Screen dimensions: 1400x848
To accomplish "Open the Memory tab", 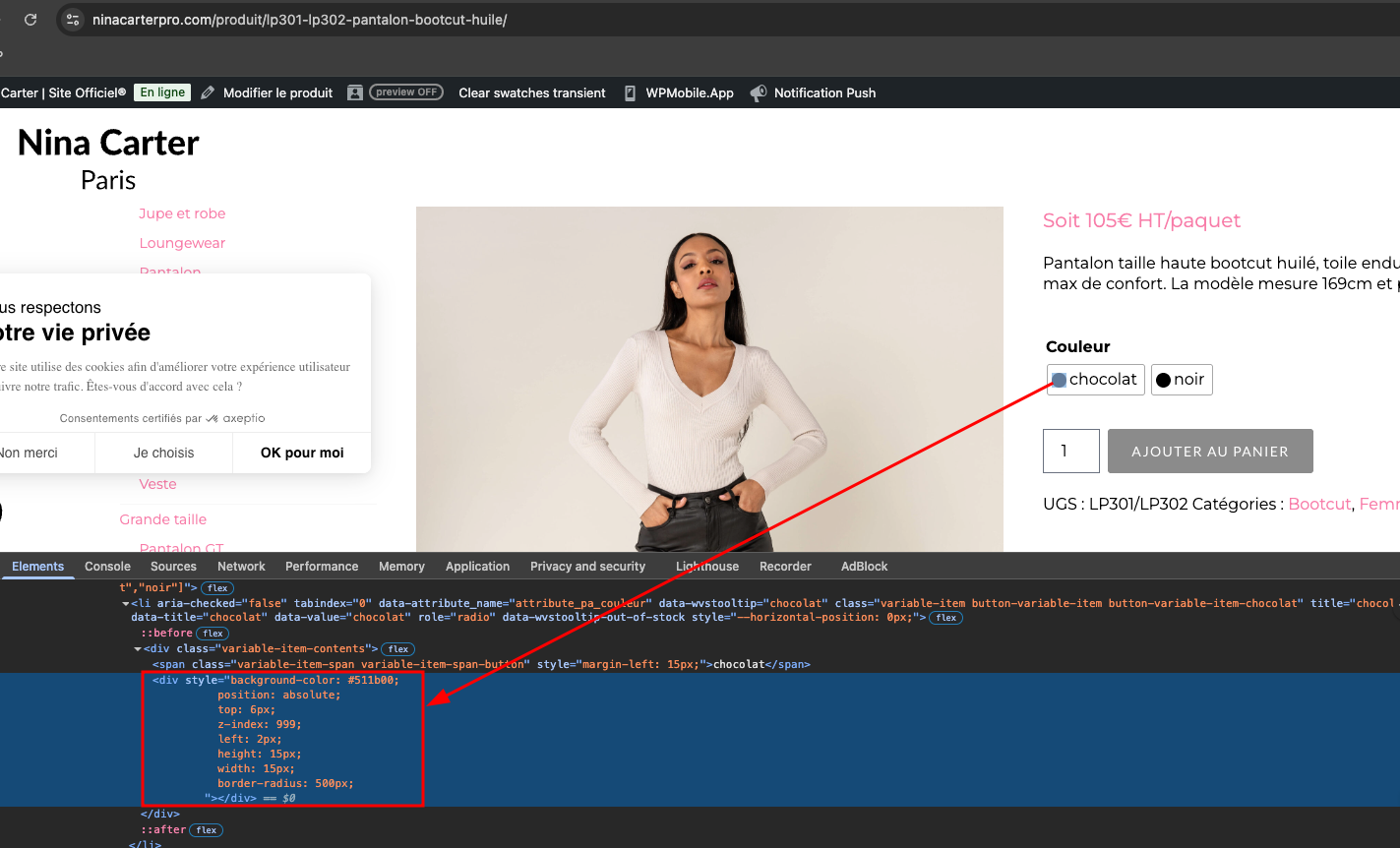I will coord(401,567).
